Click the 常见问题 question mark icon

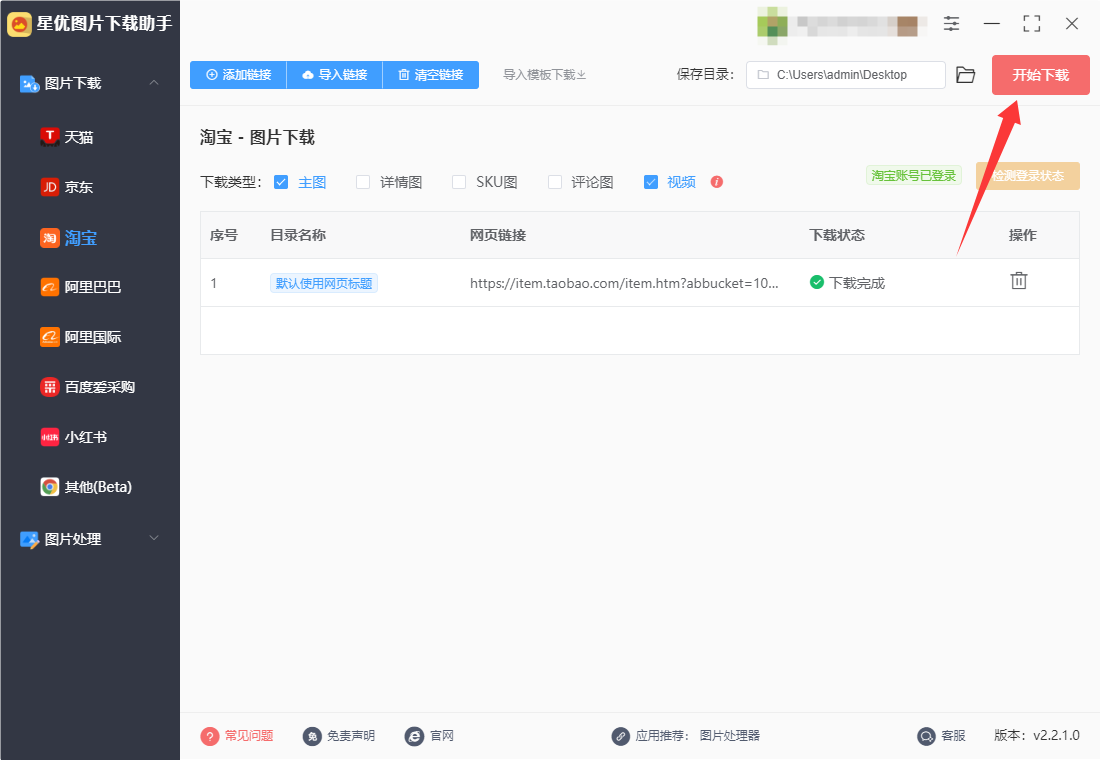click(210, 735)
